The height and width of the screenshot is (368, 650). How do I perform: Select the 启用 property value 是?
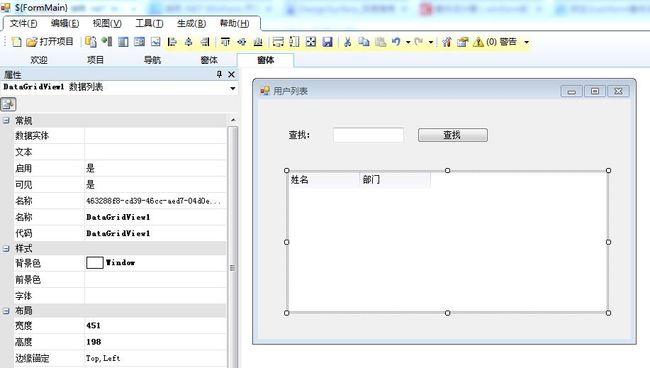(x=155, y=169)
